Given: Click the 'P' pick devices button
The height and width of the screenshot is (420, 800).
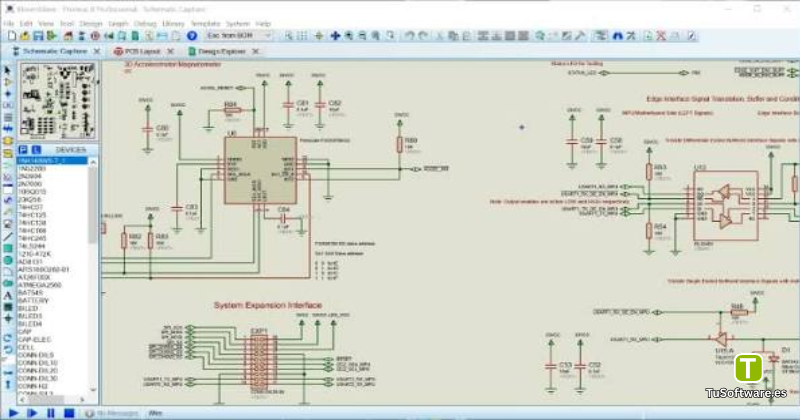Looking at the screenshot, I should (x=22, y=150).
